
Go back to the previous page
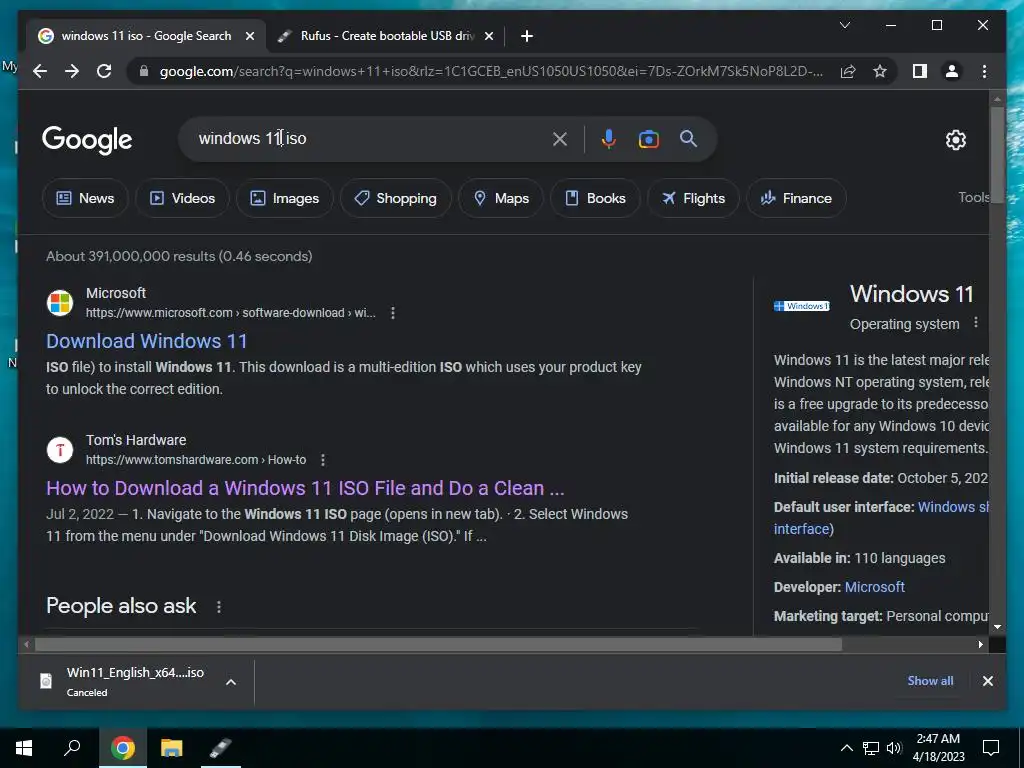click(40, 71)
